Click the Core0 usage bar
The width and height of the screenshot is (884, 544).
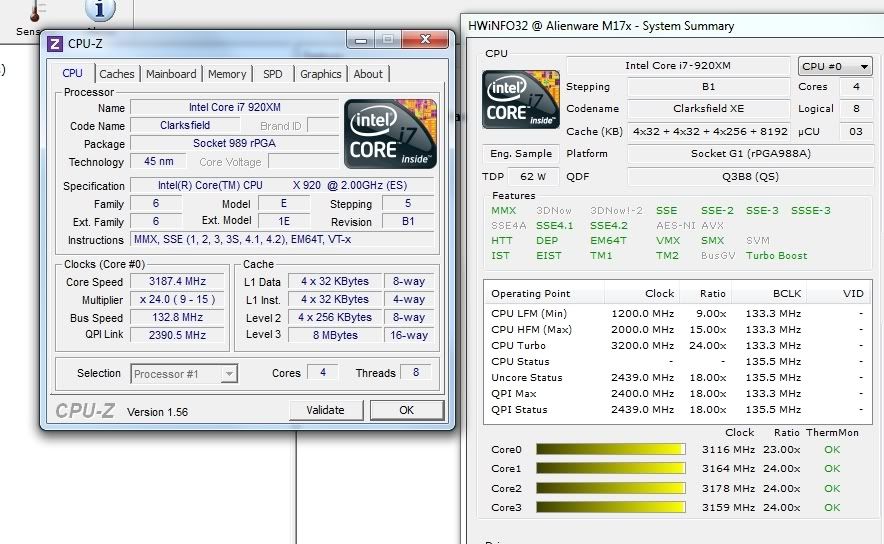click(611, 449)
